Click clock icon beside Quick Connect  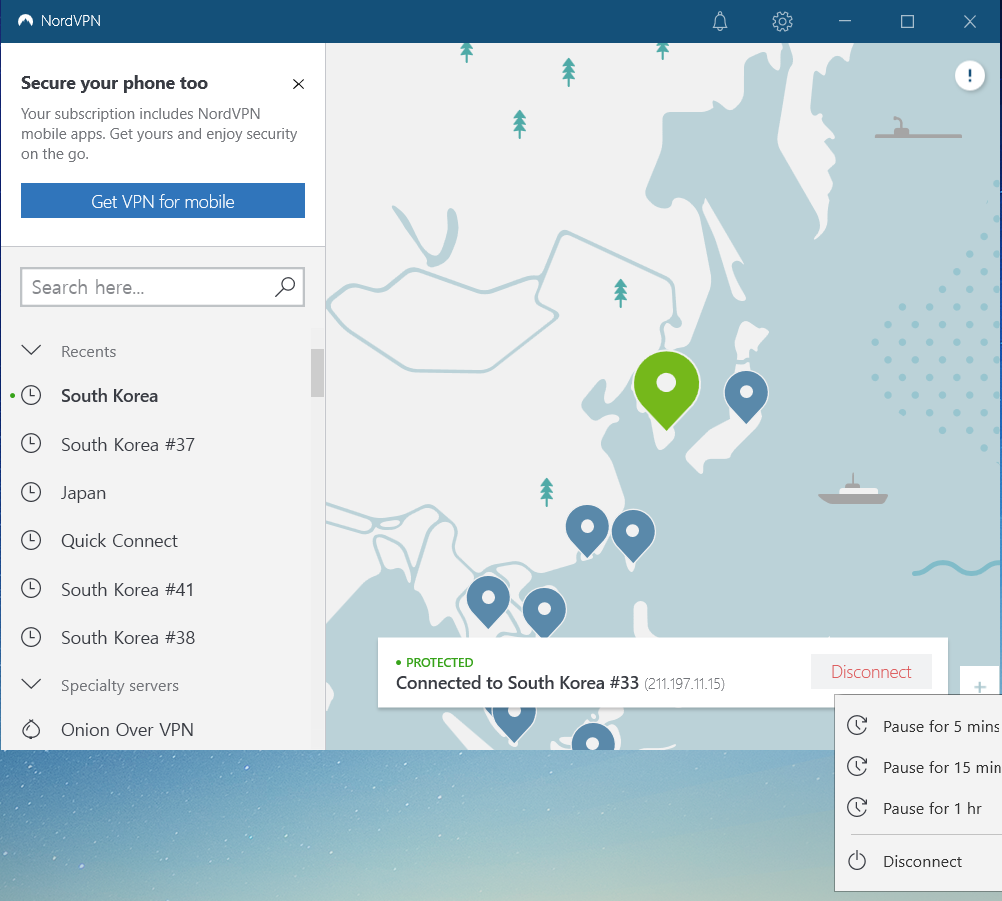coord(31,540)
